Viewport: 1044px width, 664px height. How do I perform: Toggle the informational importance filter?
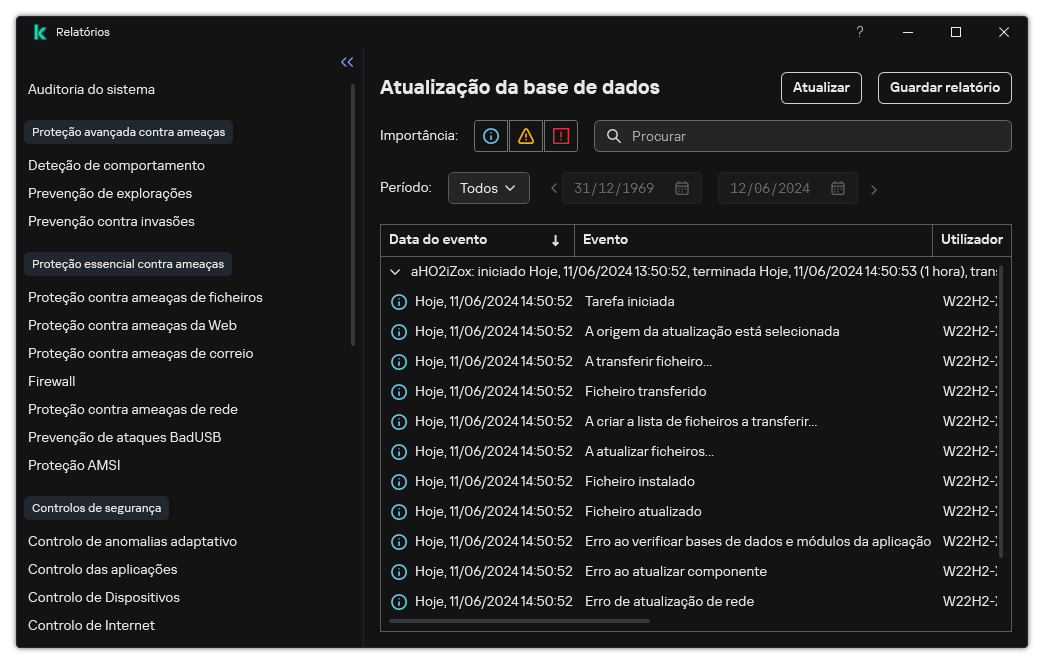pos(490,136)
